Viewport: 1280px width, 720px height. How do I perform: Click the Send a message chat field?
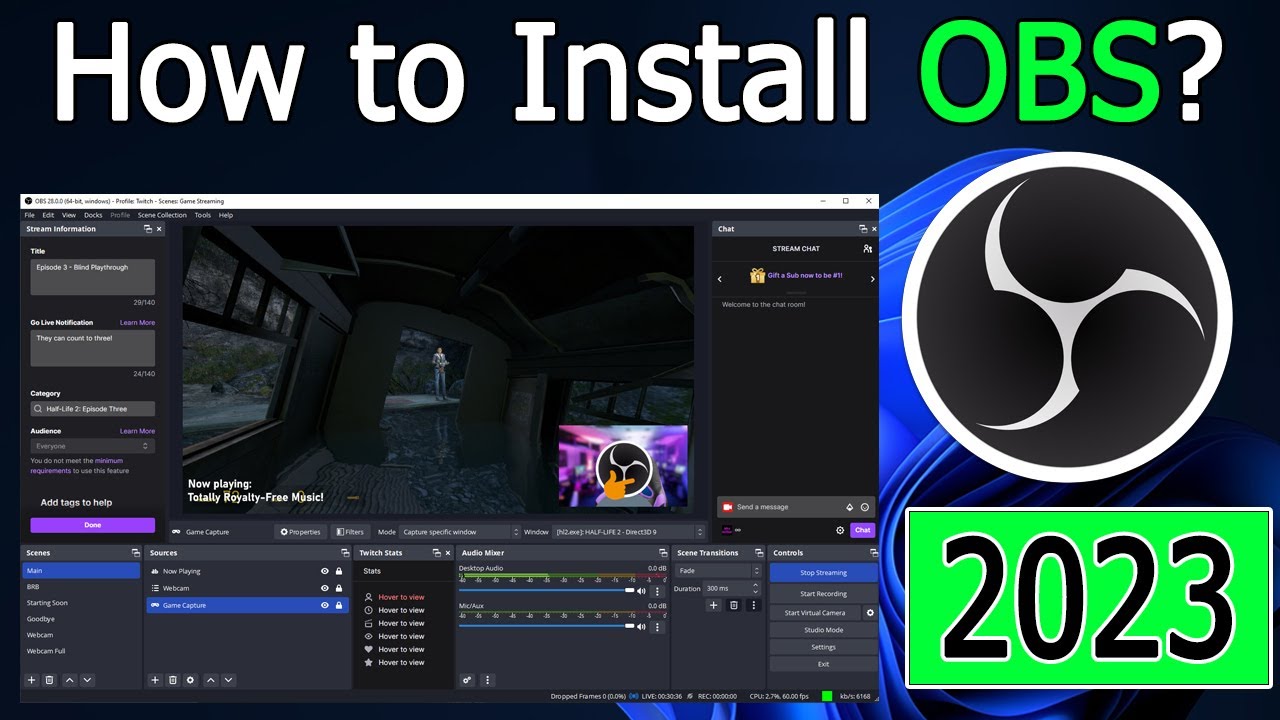pyautogui.click(x=796, y=507)
